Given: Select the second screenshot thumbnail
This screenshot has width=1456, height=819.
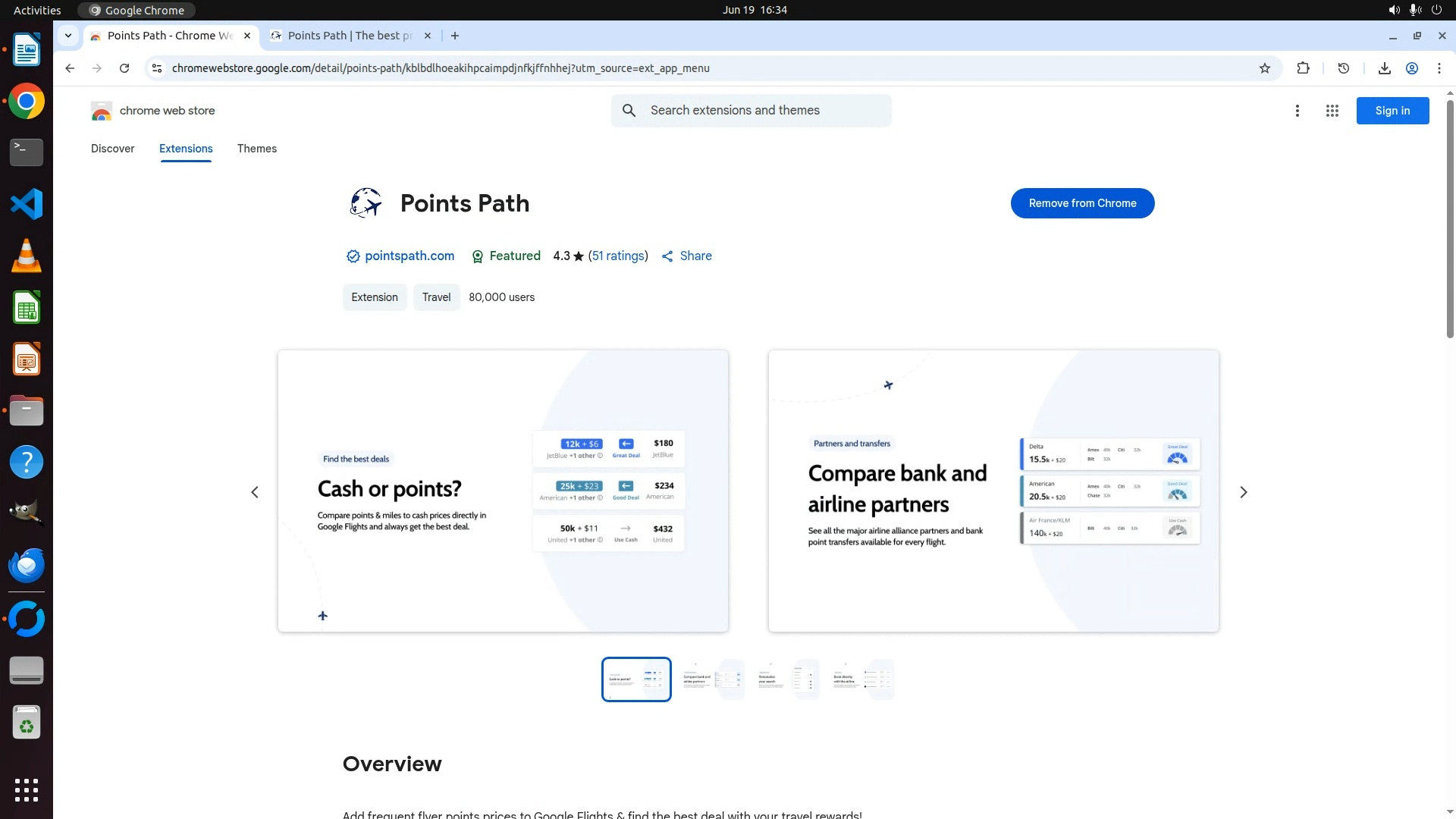Looking at the screenshot, I should [x=711, y=679].
